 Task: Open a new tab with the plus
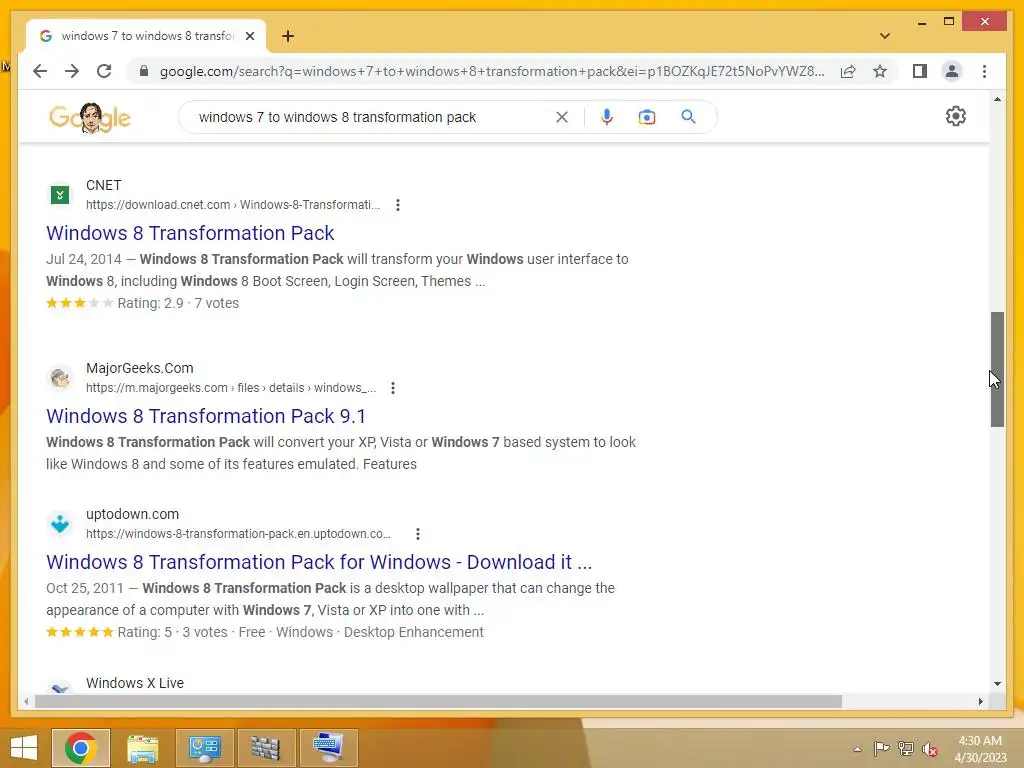click(288, 36)
